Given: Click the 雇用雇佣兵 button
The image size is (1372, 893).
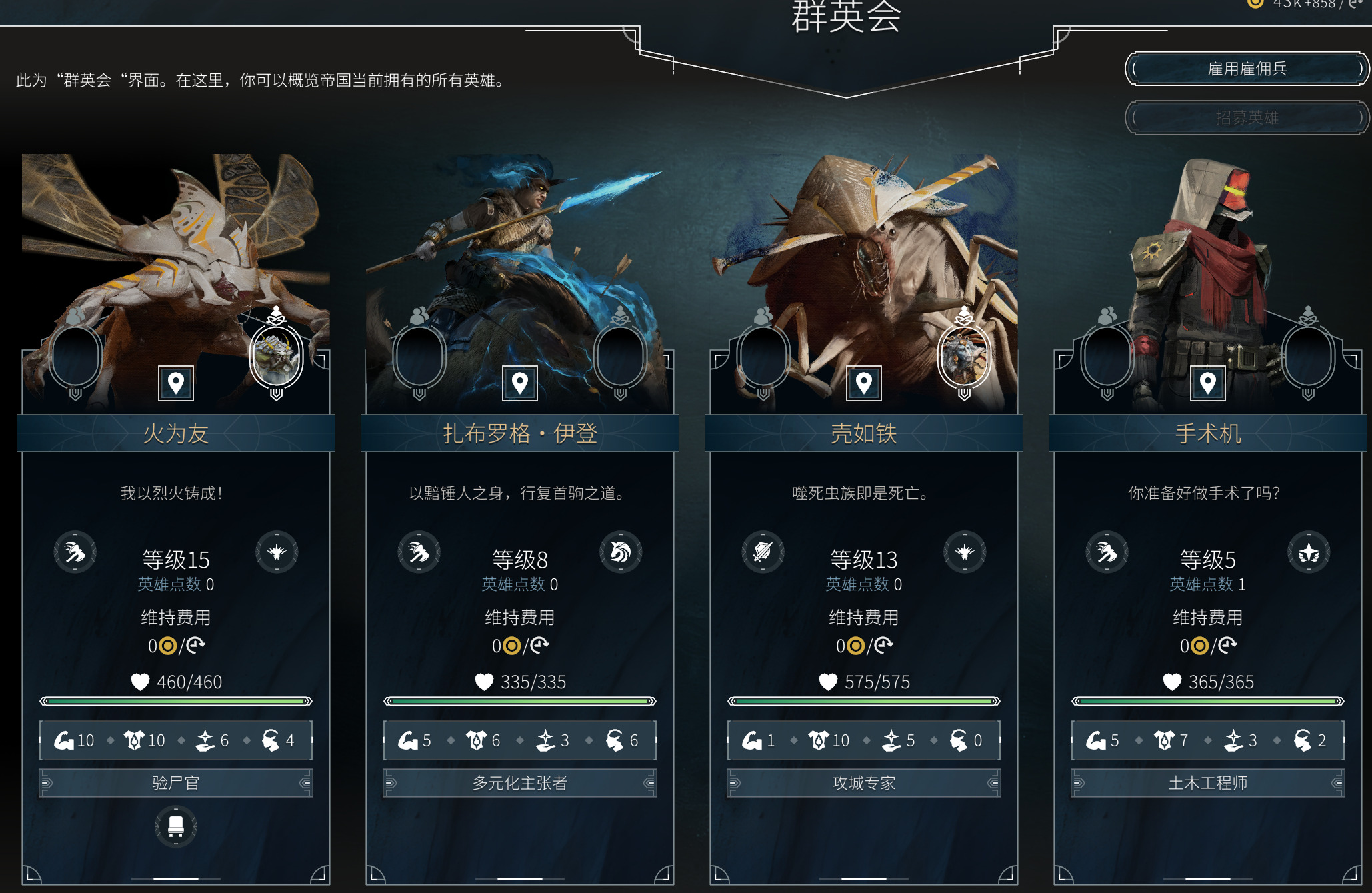Looking at the screenshot, I should [x=1247, y=69].
